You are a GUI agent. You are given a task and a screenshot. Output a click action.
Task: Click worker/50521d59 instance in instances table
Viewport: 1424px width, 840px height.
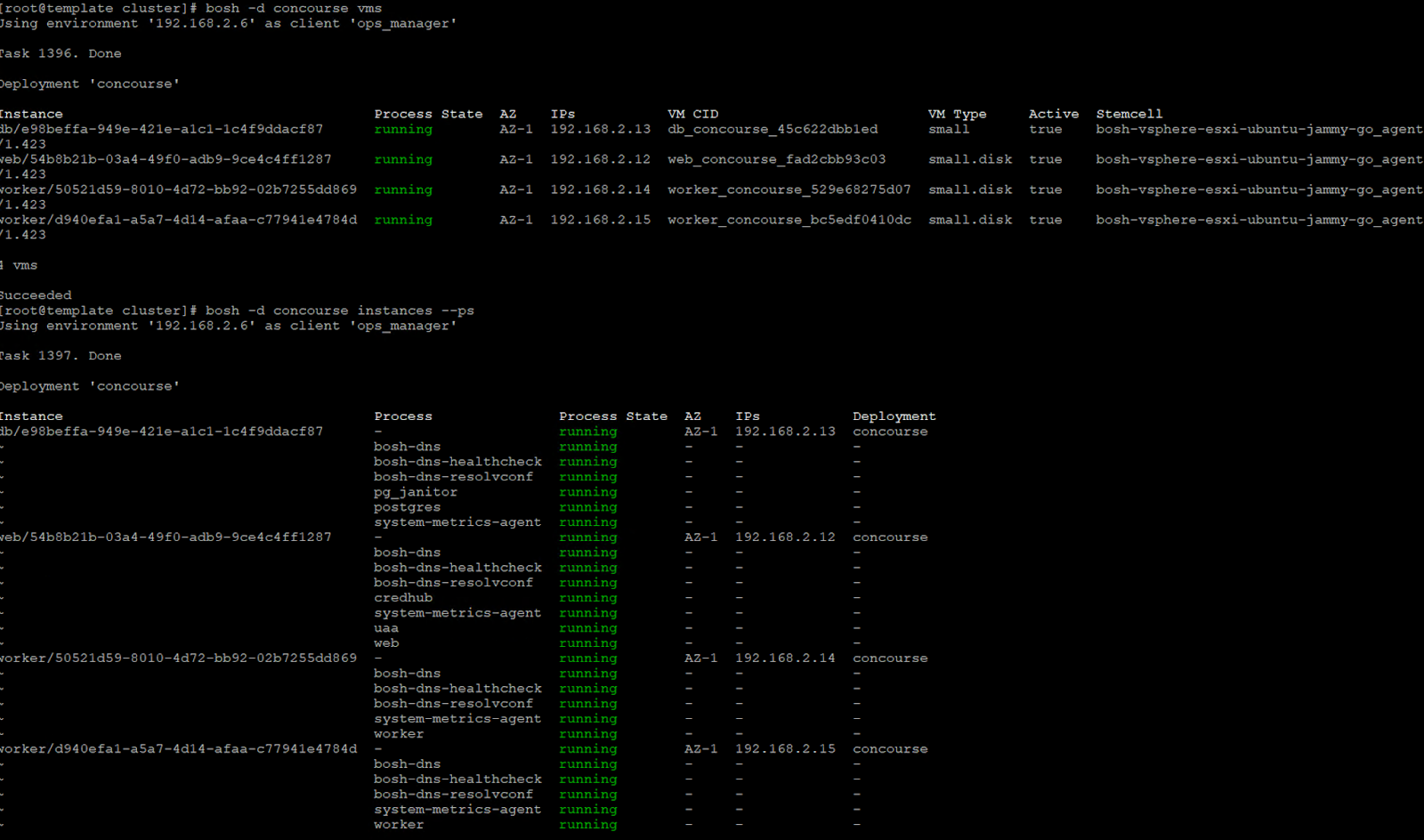[x=178, y=658]
